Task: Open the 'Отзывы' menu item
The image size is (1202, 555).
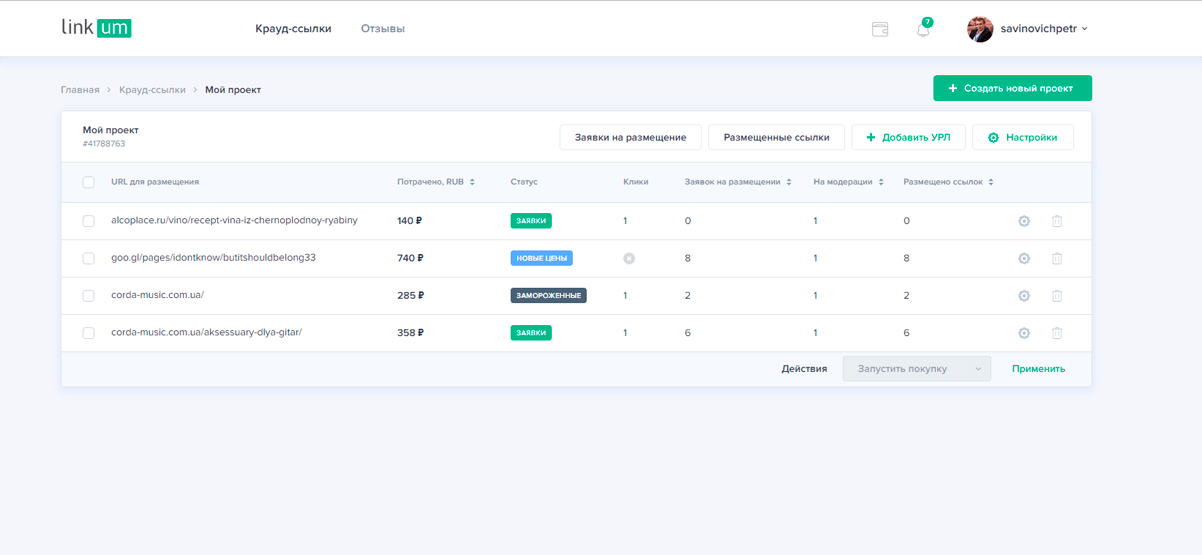Action: pyautogui.click(x=383, y=29)
